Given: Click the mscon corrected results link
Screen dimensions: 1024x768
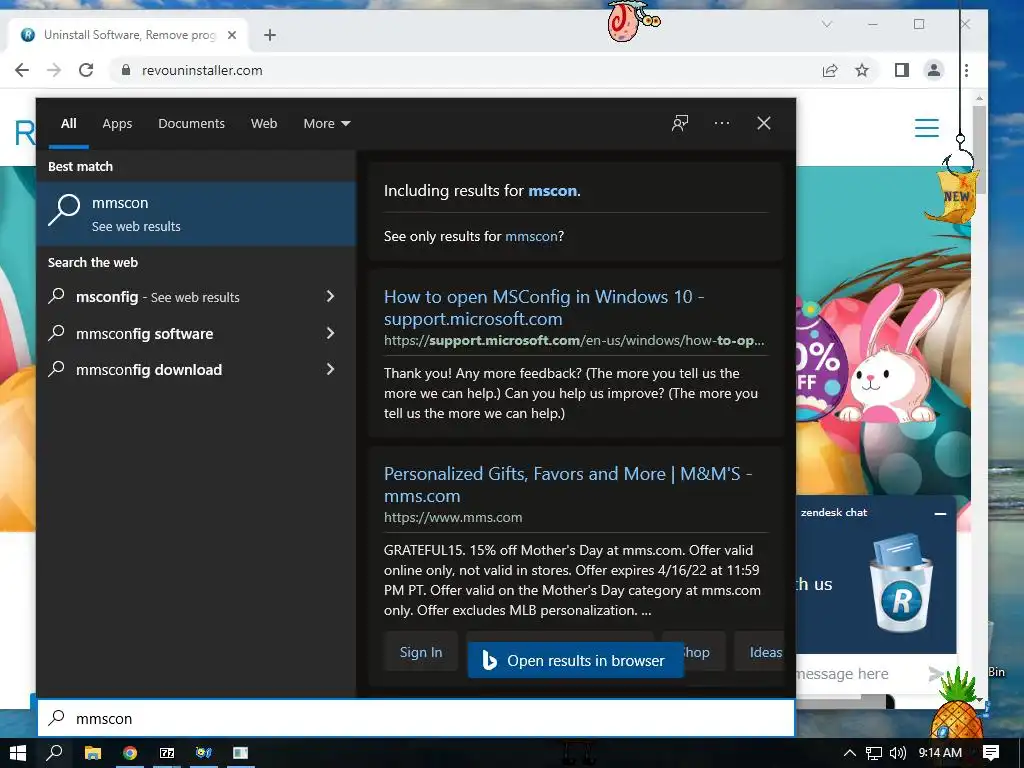Looking at the screenshot, I should 552,191.
